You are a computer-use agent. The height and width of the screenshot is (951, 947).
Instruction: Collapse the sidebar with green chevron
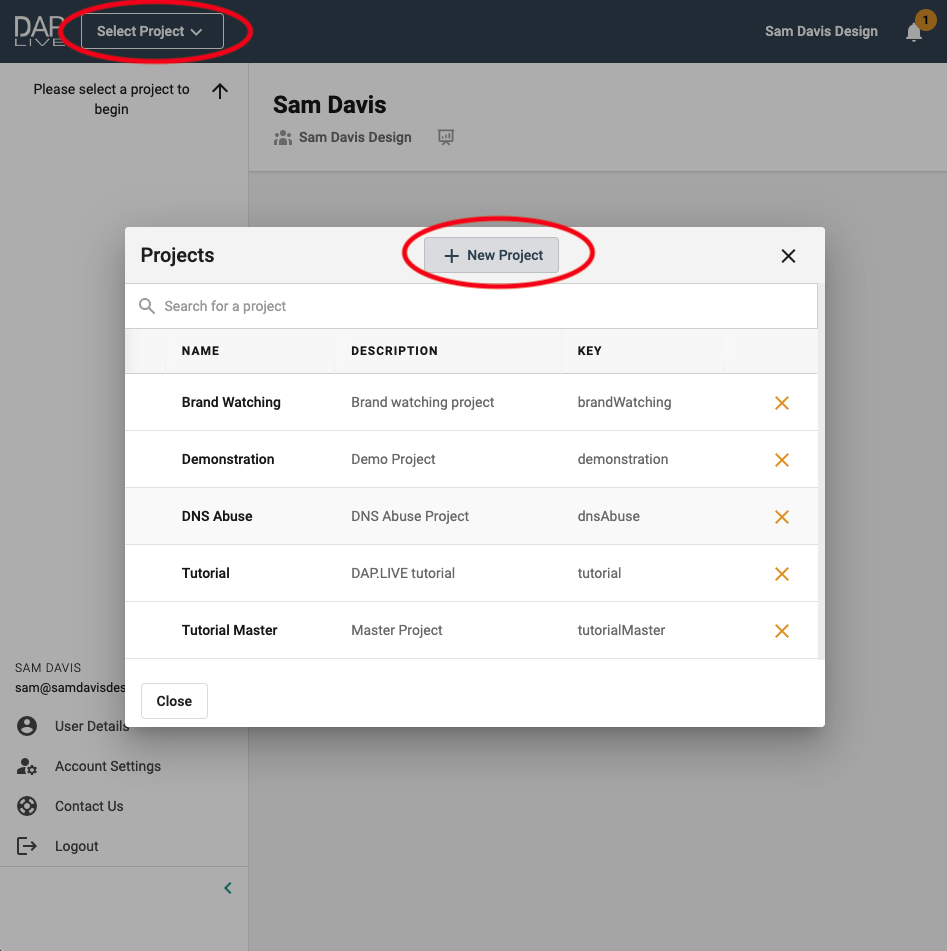228,888
